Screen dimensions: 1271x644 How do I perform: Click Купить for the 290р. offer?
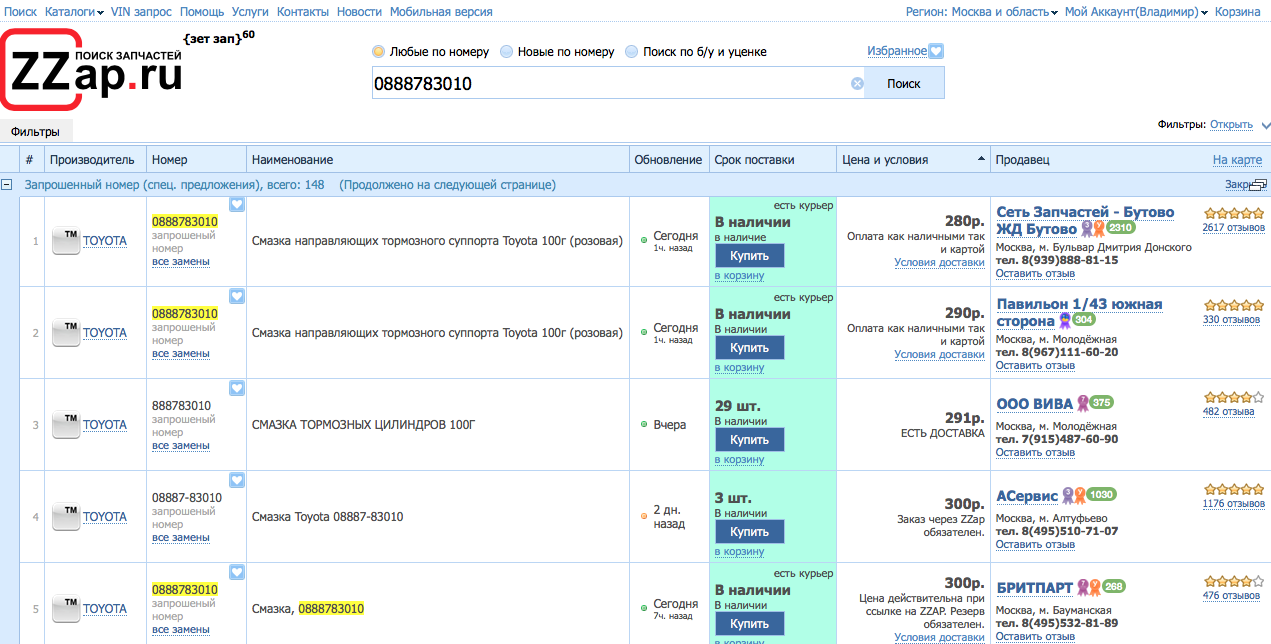(x=749, y=348)
